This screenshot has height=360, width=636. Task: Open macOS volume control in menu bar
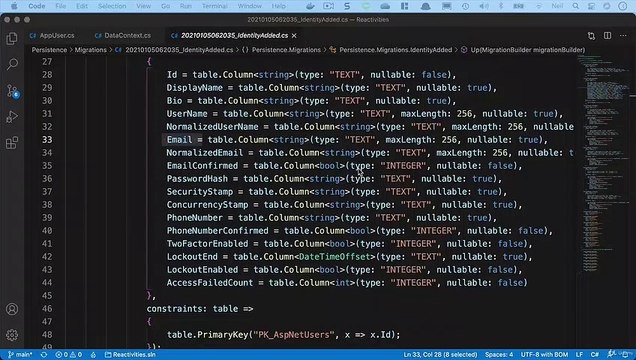(x=484, y=6)
